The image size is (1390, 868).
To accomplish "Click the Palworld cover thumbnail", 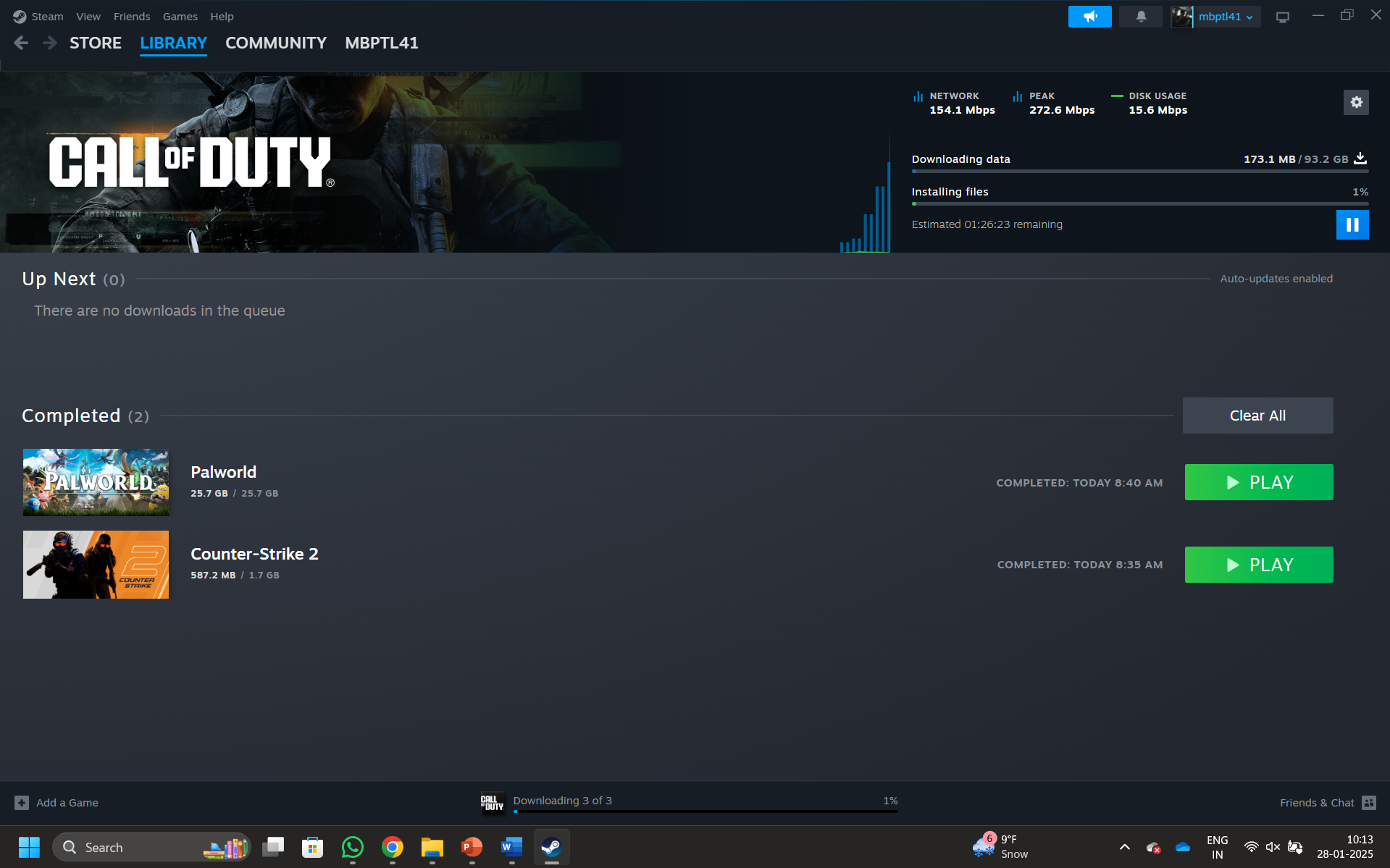I will click(x=96, y=482).
